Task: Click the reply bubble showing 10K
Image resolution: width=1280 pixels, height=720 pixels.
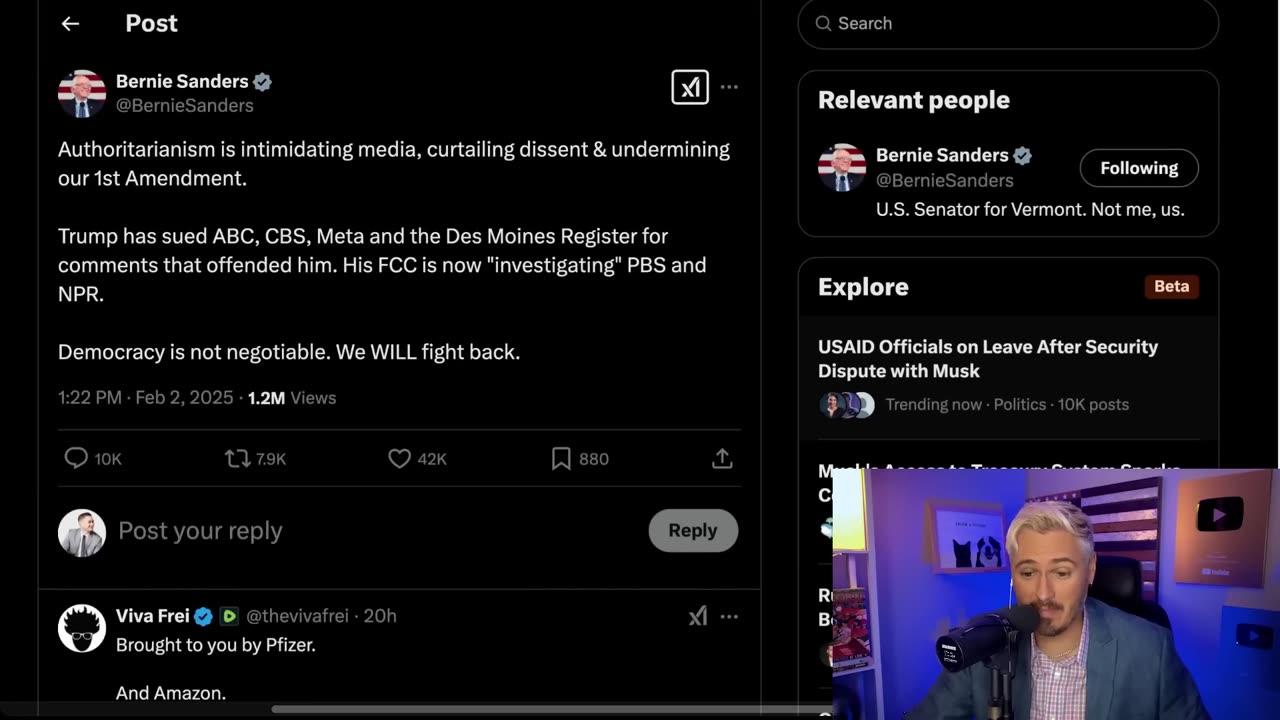Action: point(93,458)
